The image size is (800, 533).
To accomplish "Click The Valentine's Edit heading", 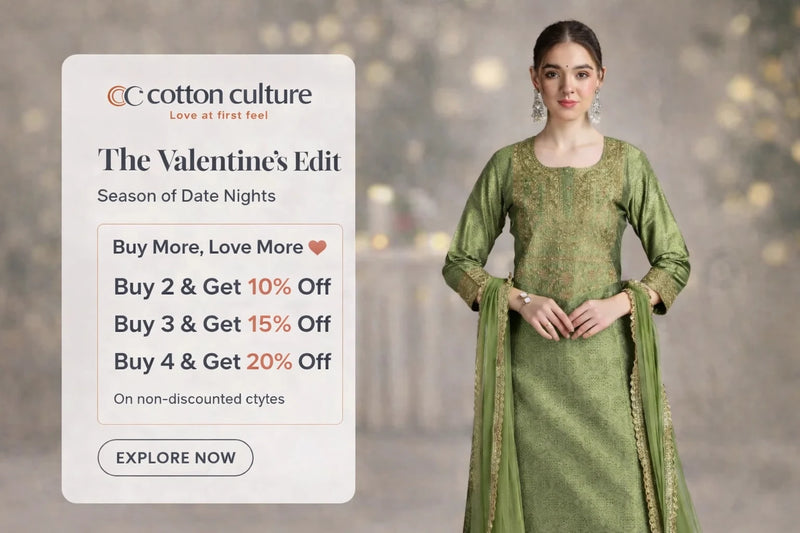I will 219,160.
